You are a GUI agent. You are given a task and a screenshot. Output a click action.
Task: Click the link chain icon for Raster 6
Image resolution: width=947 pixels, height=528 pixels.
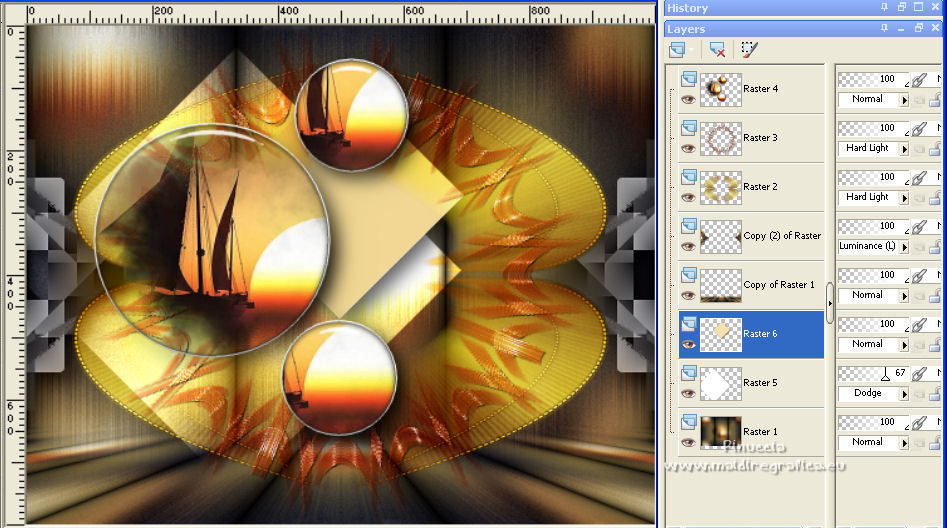pos(919,324)
